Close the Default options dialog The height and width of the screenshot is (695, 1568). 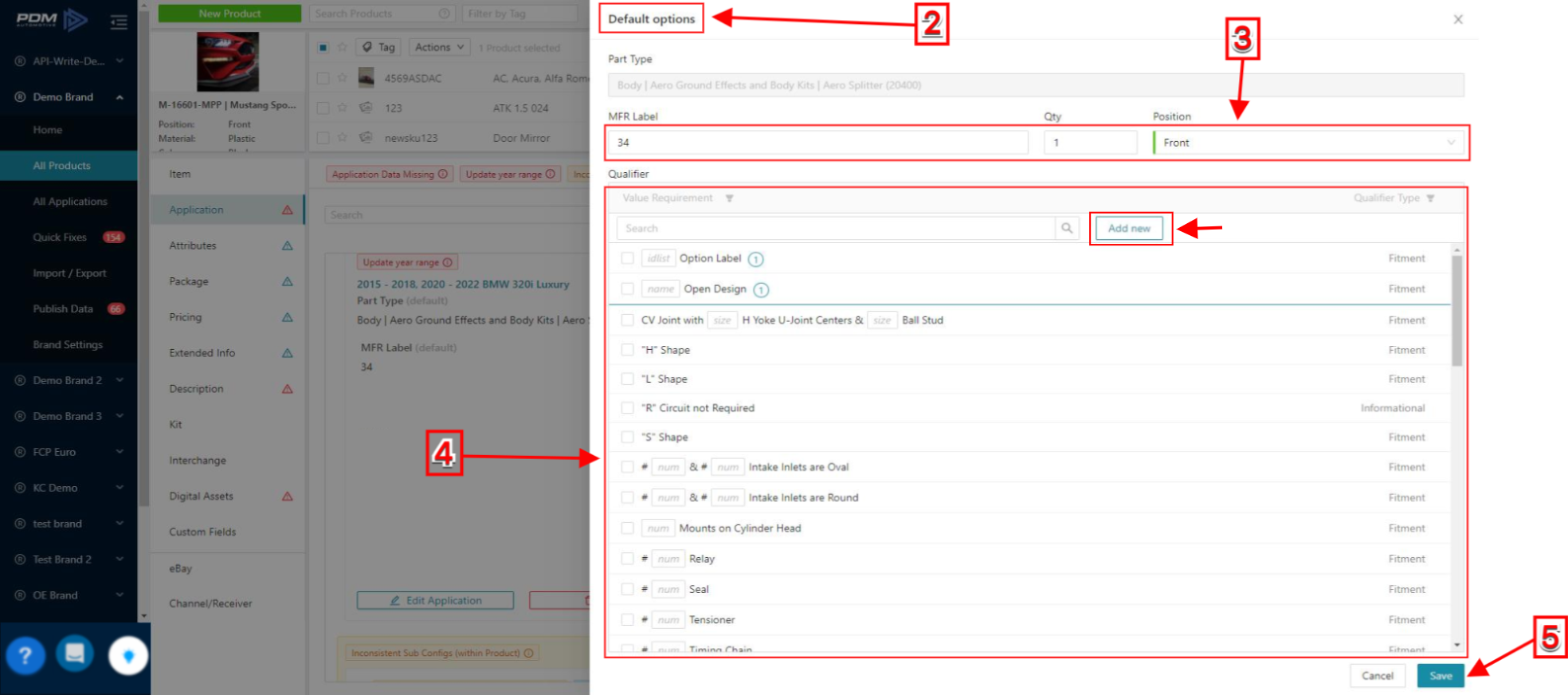(x=1458, y=19)
